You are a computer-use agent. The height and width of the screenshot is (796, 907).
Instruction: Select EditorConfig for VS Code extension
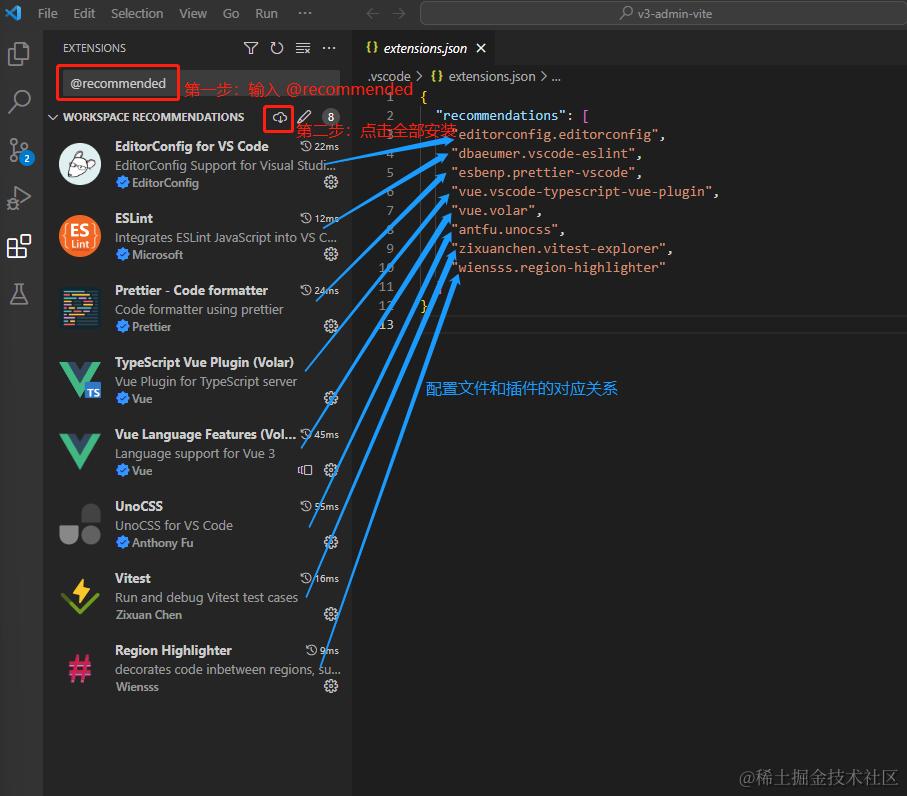pos(198,164)
